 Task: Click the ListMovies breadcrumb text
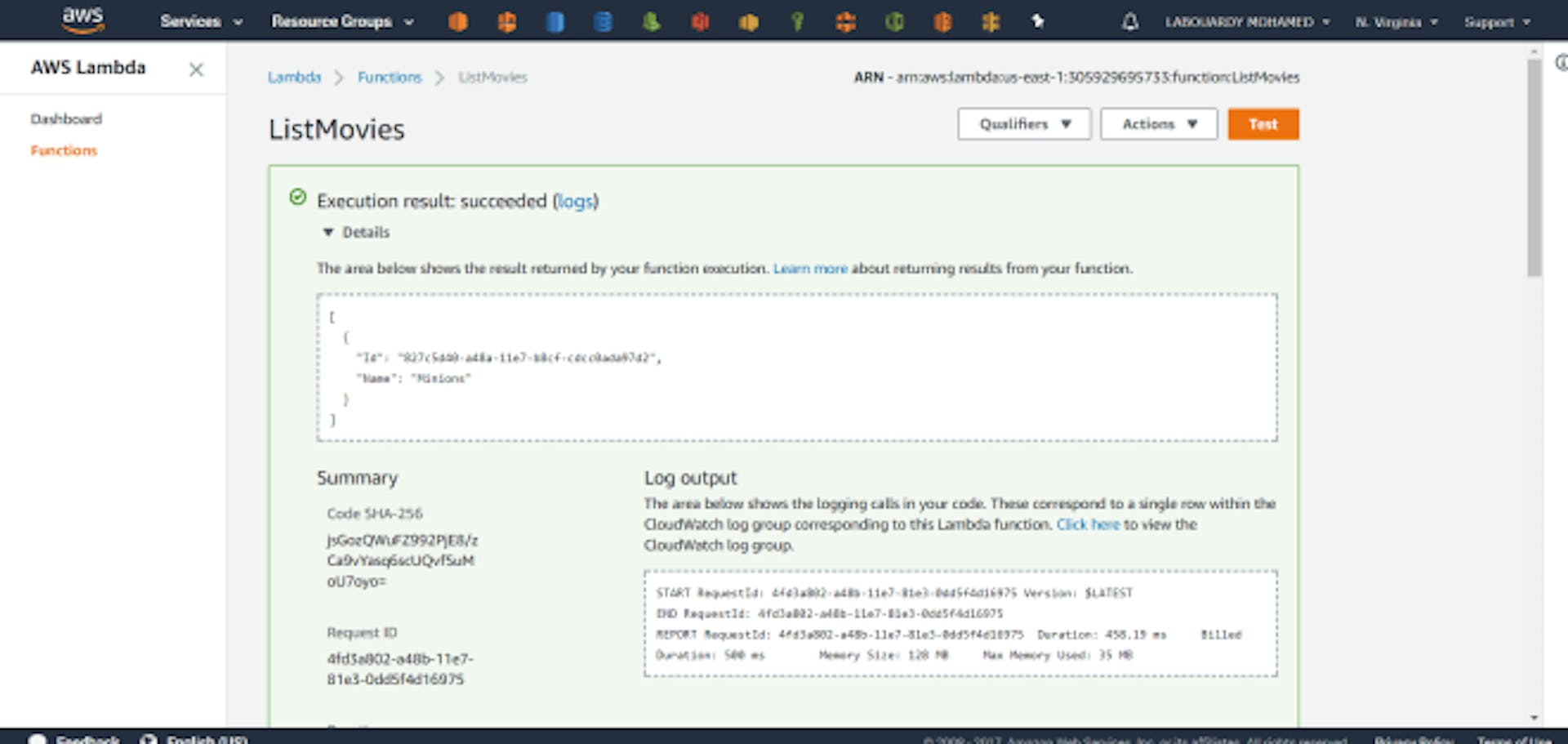pyautogui.click(x=492, y=77)
